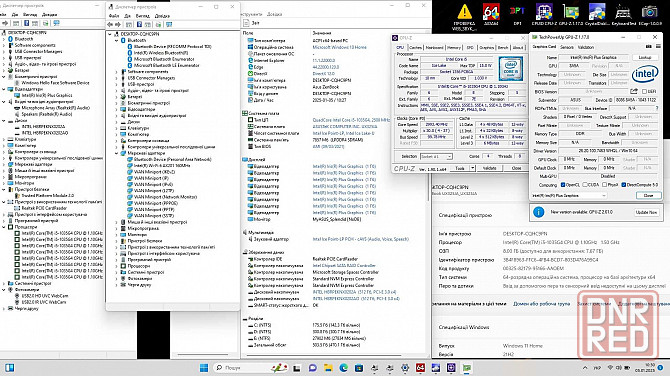Image resolution: width=670 pixels, height=376 pixels.
Task: Open the camera-shaped ECap desktop shortcut
Action: point(650,15)
